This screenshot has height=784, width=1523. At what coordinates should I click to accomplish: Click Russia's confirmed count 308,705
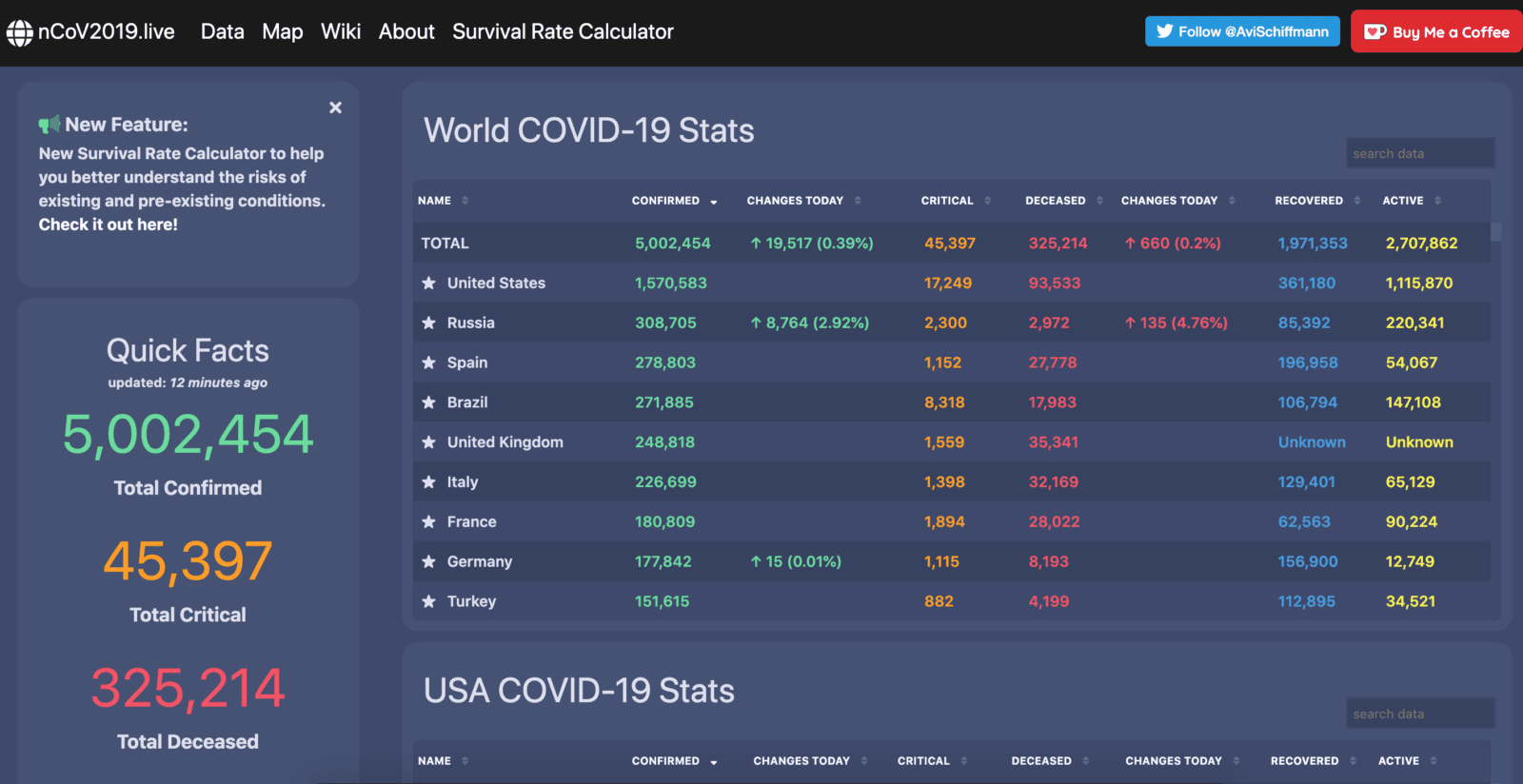(x=665, y=323)
